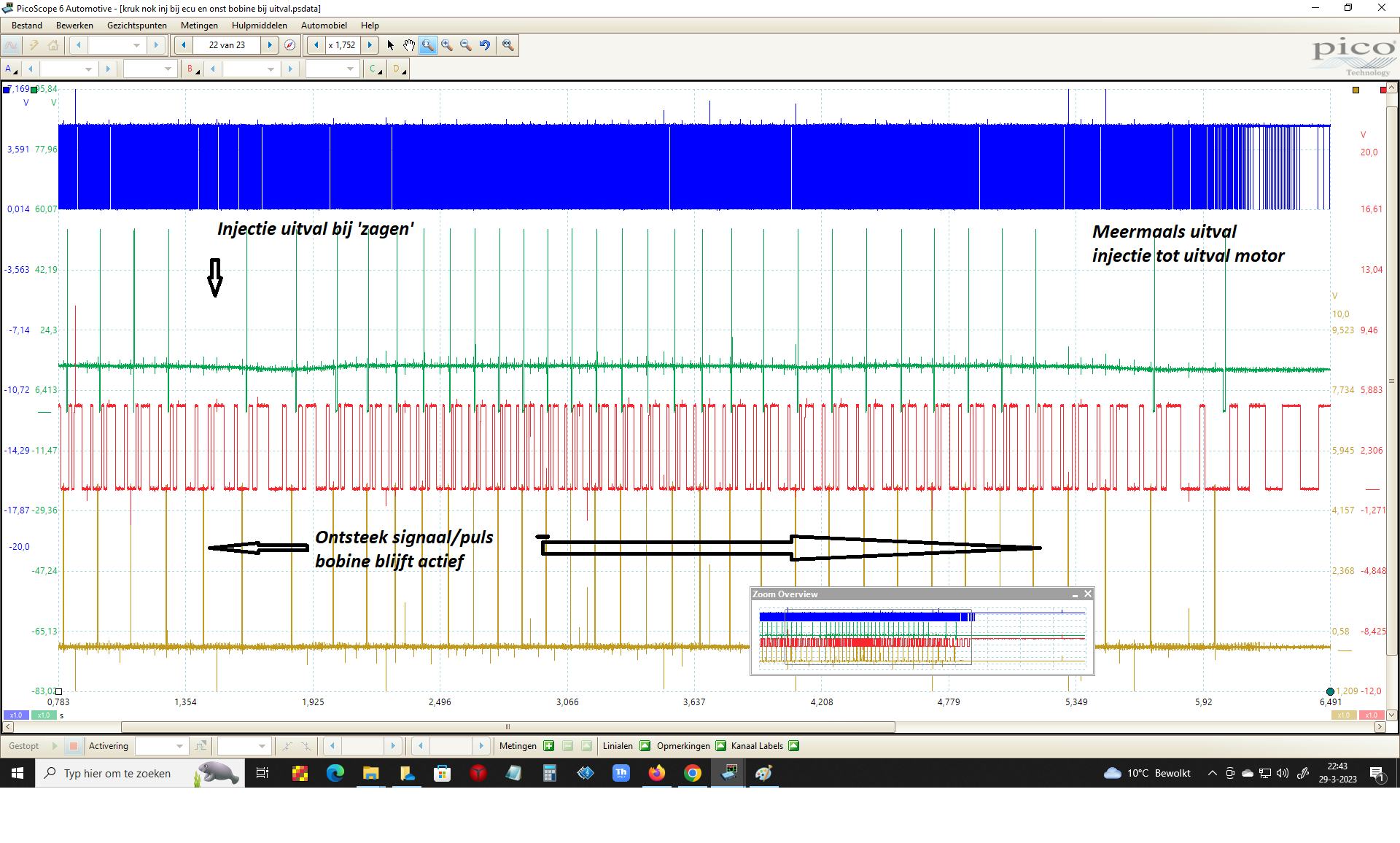Click the zoom out magnifier icon
The image size is (1400, 843).
pyautogui.click(x=466, y=45)
